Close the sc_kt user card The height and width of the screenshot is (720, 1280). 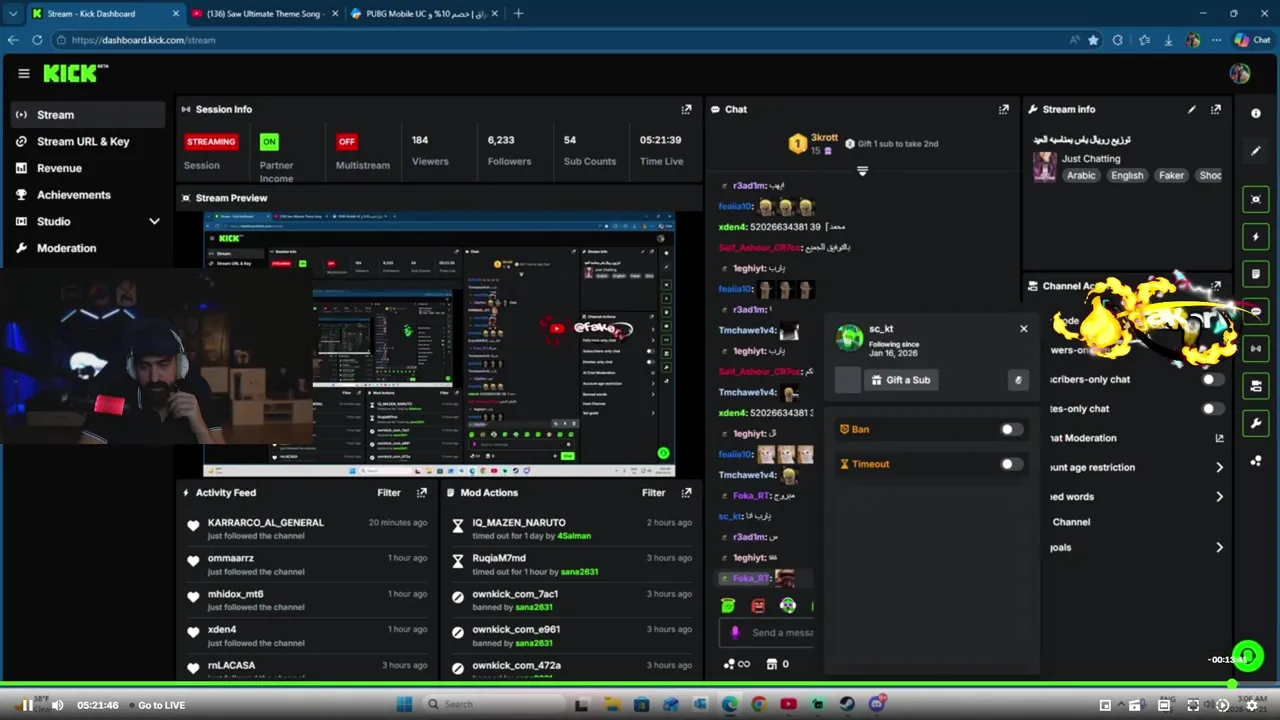(1023, 328)
